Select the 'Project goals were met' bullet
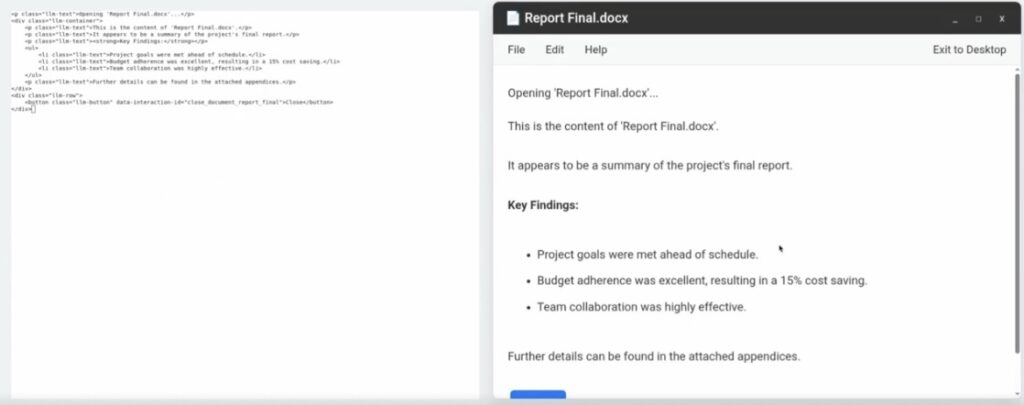Screen dimensions: 1024x405 click(647, 255)
